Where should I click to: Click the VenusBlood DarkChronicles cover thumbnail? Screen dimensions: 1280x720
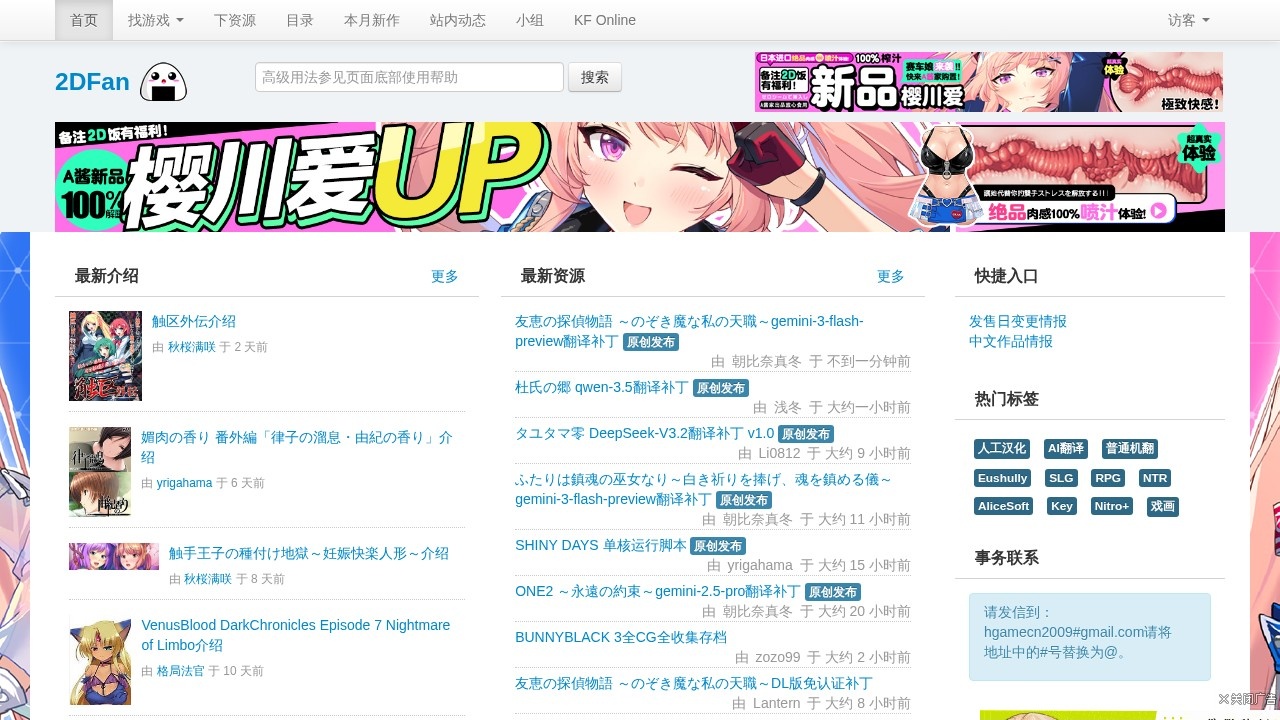pos(100,662)
